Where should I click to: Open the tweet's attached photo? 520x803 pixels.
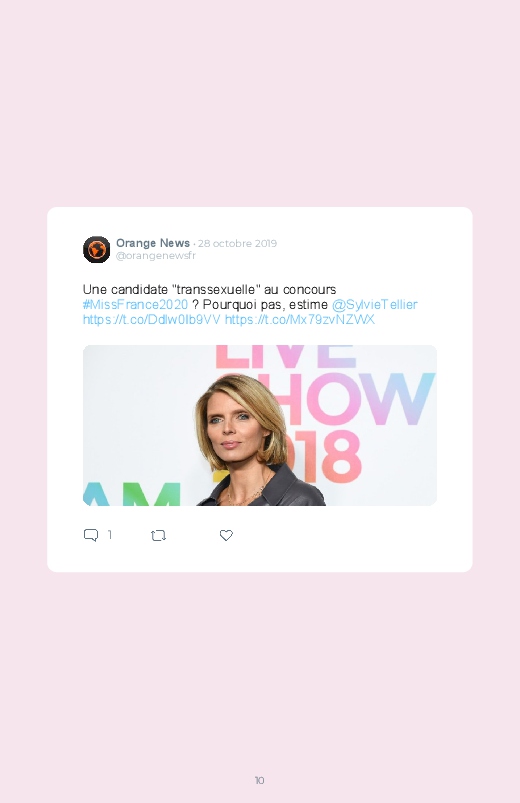260,426
